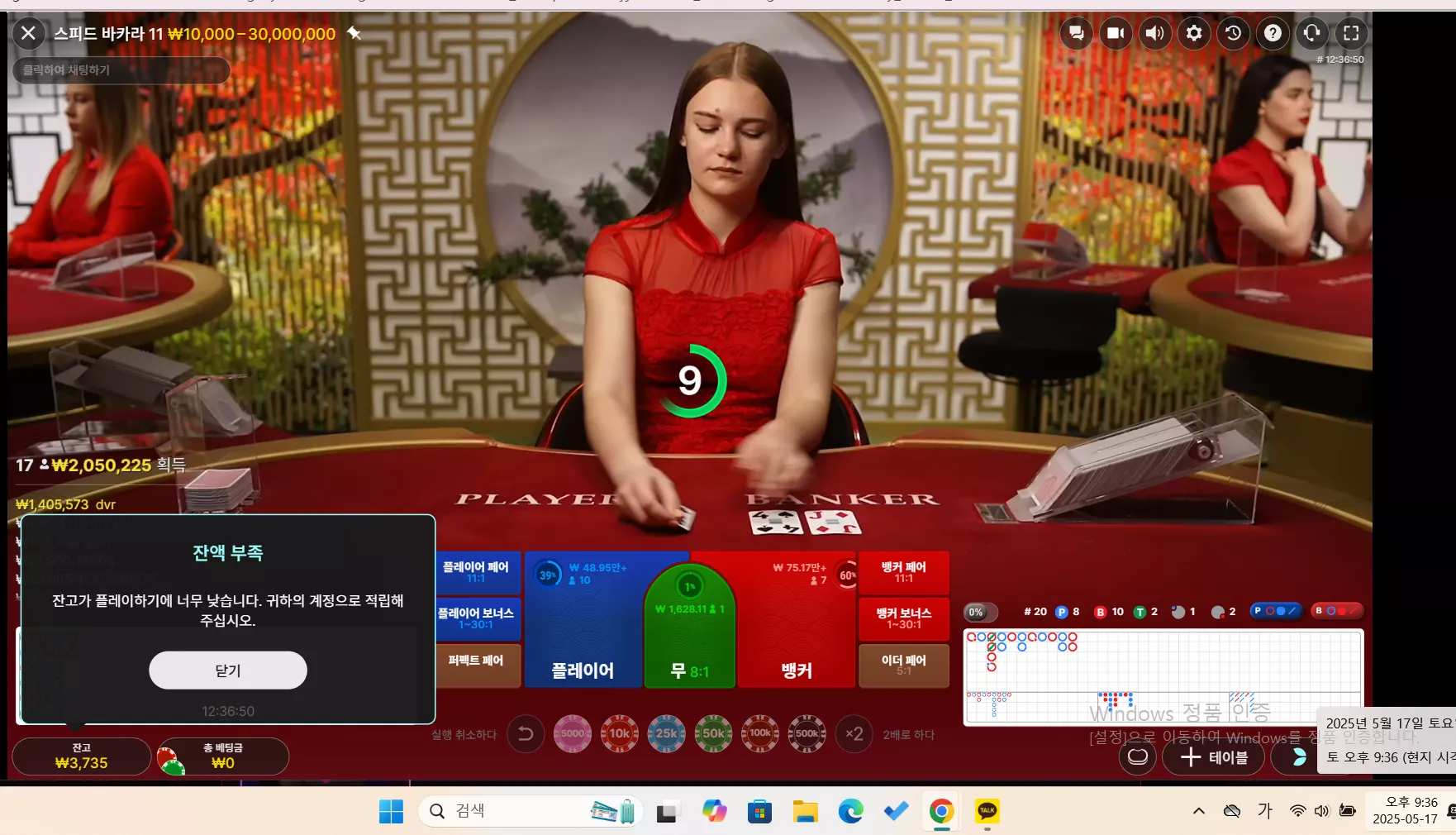The image size is (1456, 835).
Task: Bet on 뱅커 페어 11:1
Action: (x=904, y=572)
